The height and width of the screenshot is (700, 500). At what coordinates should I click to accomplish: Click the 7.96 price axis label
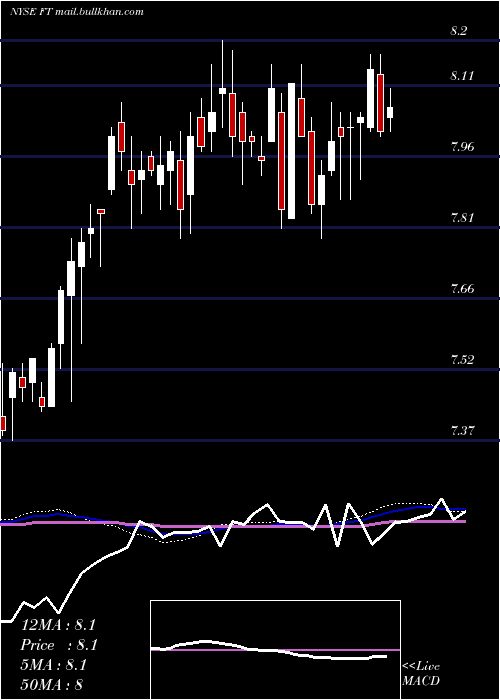tap(462, 147)
